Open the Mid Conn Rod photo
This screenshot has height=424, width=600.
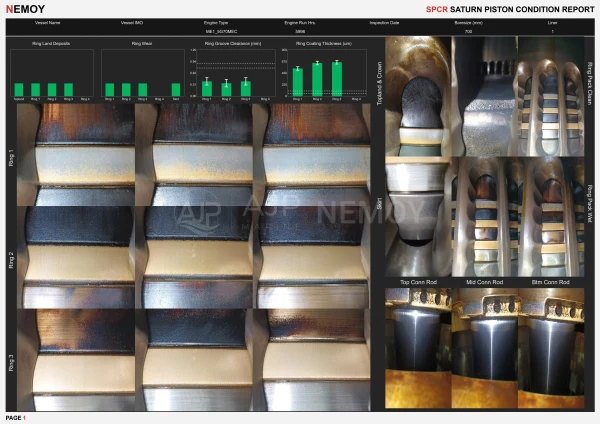[485, 348]
